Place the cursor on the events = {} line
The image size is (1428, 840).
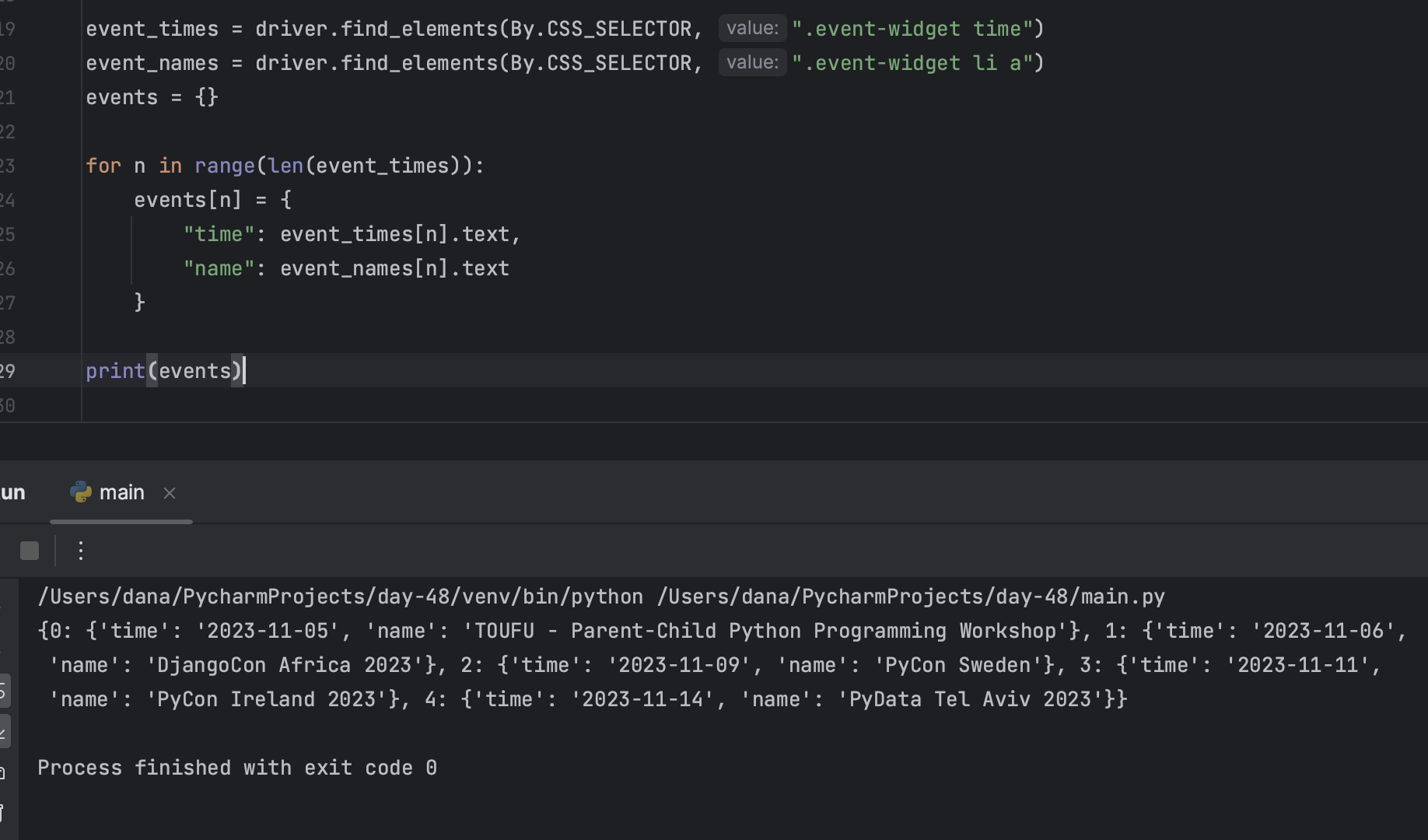(152, 97)
